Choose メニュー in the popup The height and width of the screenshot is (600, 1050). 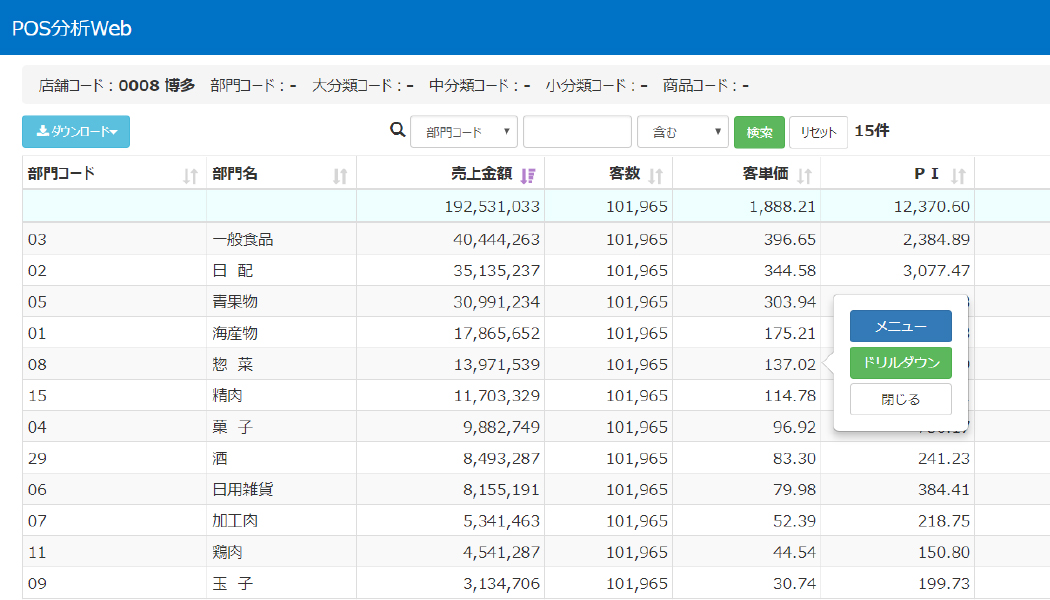[900, 326]
